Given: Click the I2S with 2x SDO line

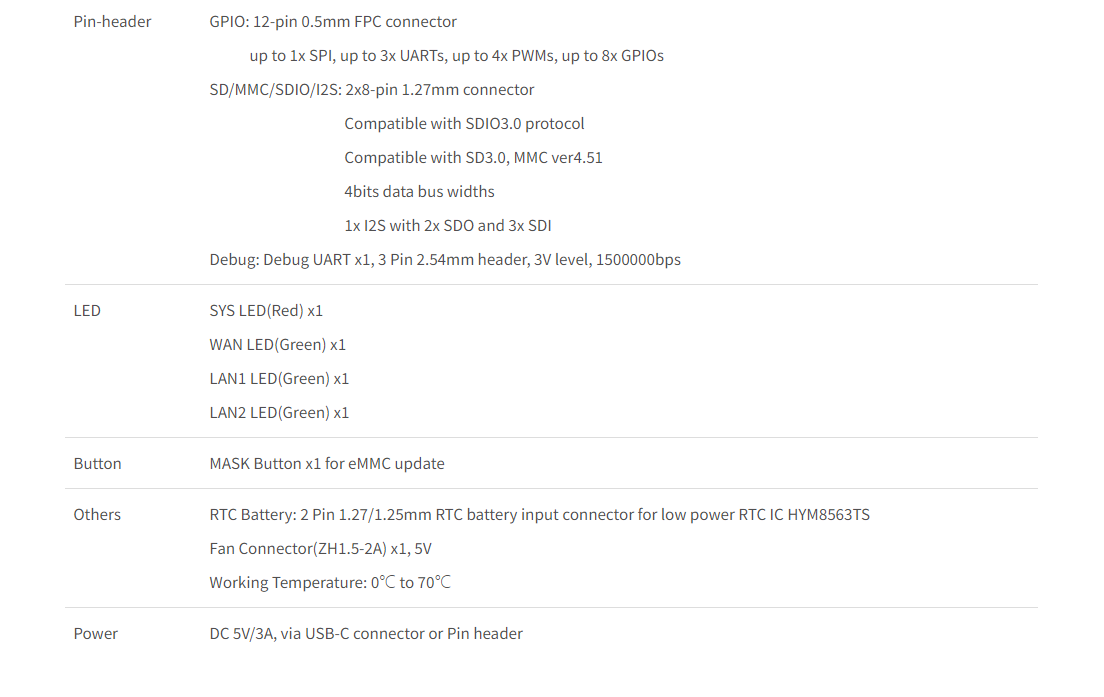Looking at the screenshot, I should click(447, 225).
